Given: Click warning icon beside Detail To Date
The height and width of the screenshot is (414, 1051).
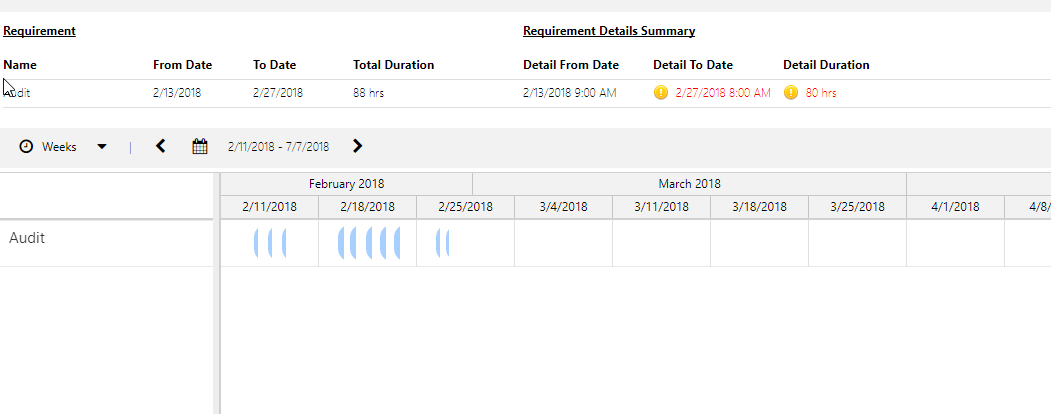Looking at the screenshot, I should pyautogui.click(x=660, y=93).
